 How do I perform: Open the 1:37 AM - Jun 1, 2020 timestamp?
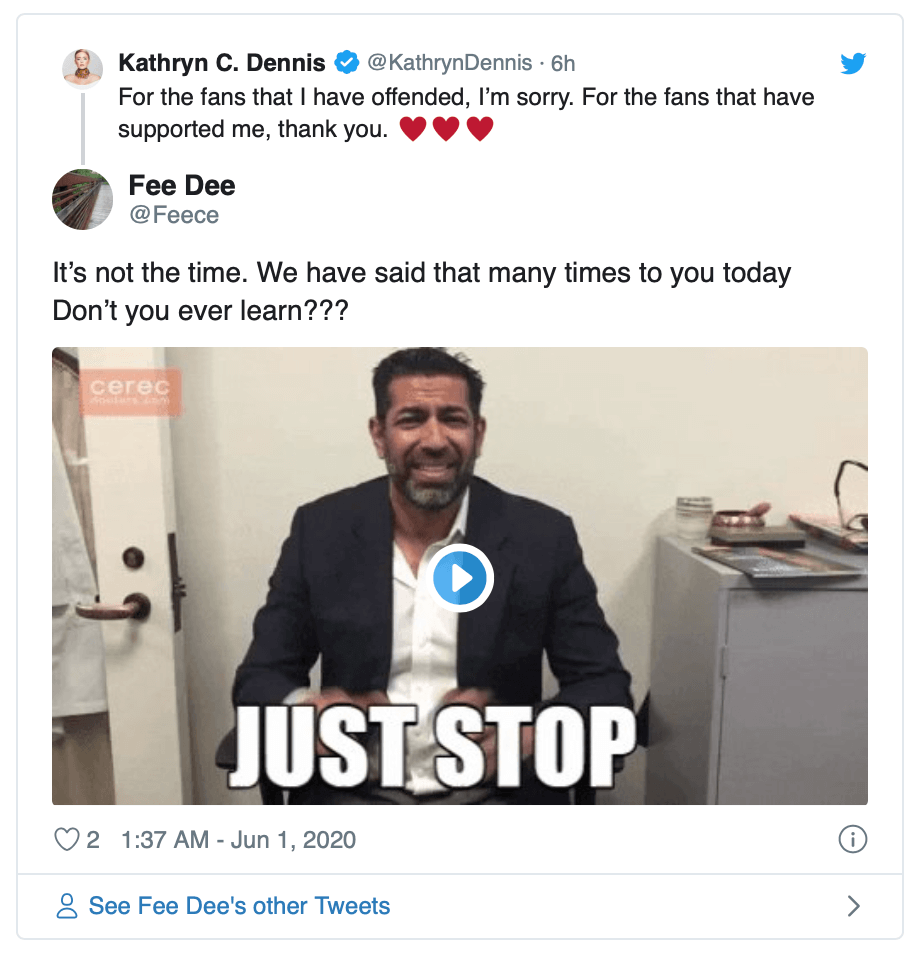point(238,840)
